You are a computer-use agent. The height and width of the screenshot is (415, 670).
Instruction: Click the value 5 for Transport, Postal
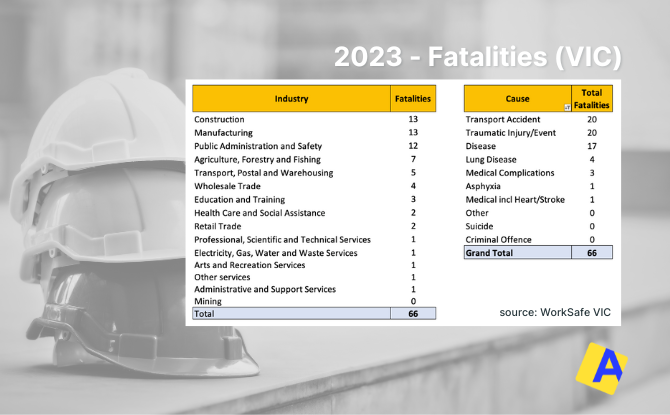[413, 172]
